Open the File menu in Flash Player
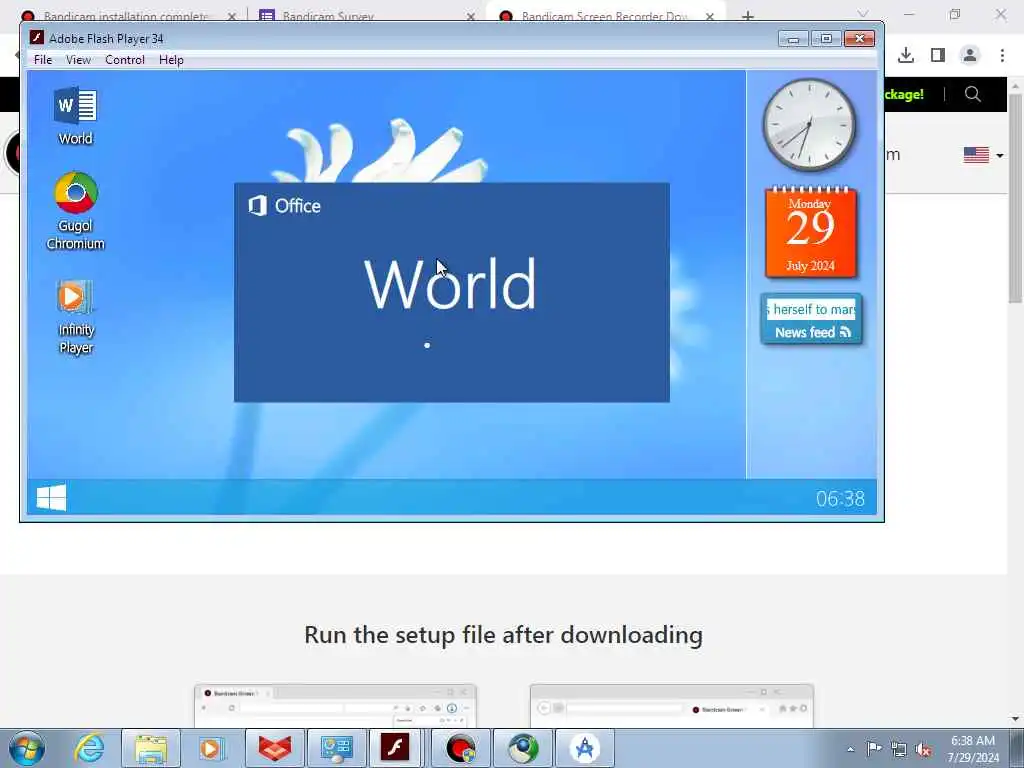This screenshot has height=768, width=1024. [43, 59]
